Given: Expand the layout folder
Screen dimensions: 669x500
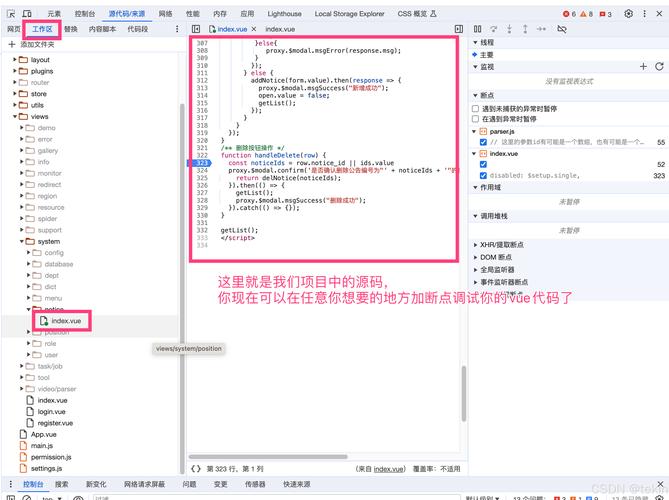Looking at the screenshot, I should (15, 60).
